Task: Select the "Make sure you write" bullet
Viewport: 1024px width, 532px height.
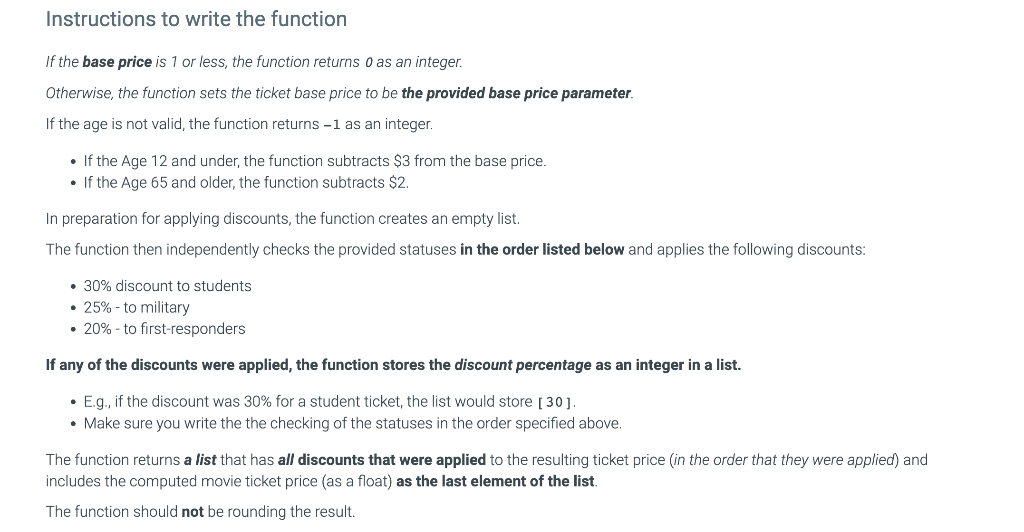Action: click(352, 423)
